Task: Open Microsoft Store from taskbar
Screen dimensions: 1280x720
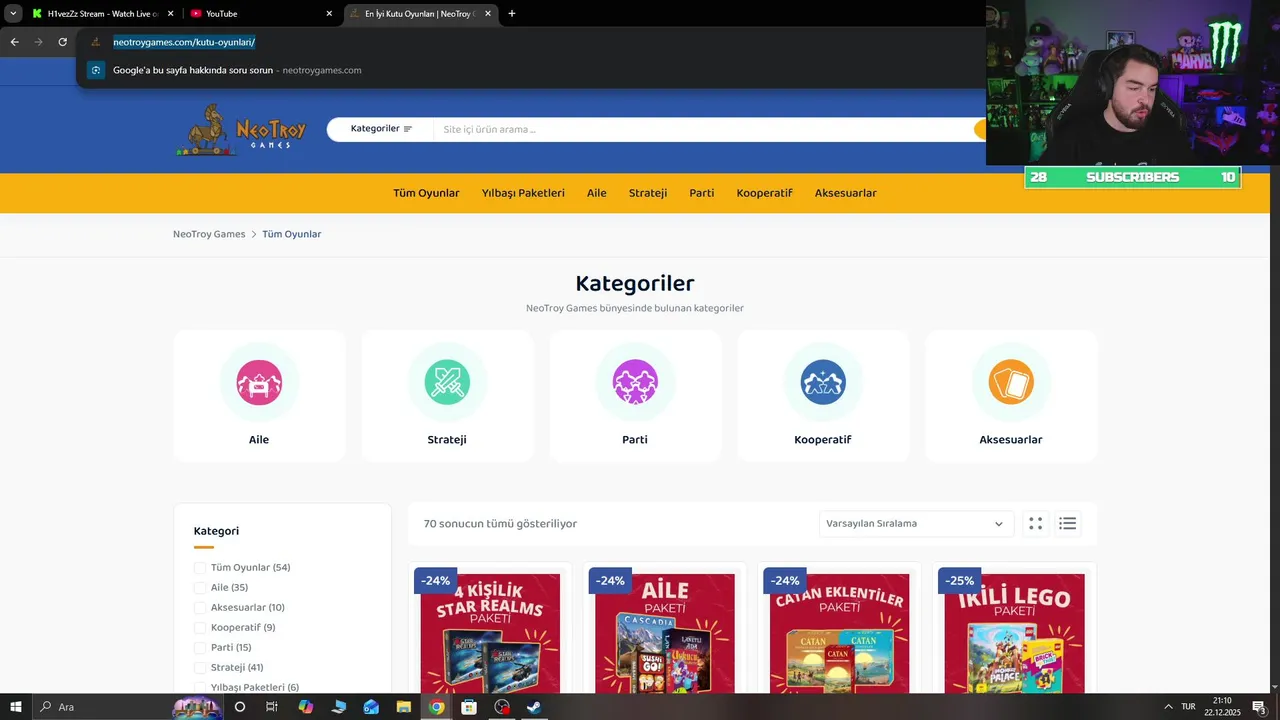Action: tap(469, 707)
